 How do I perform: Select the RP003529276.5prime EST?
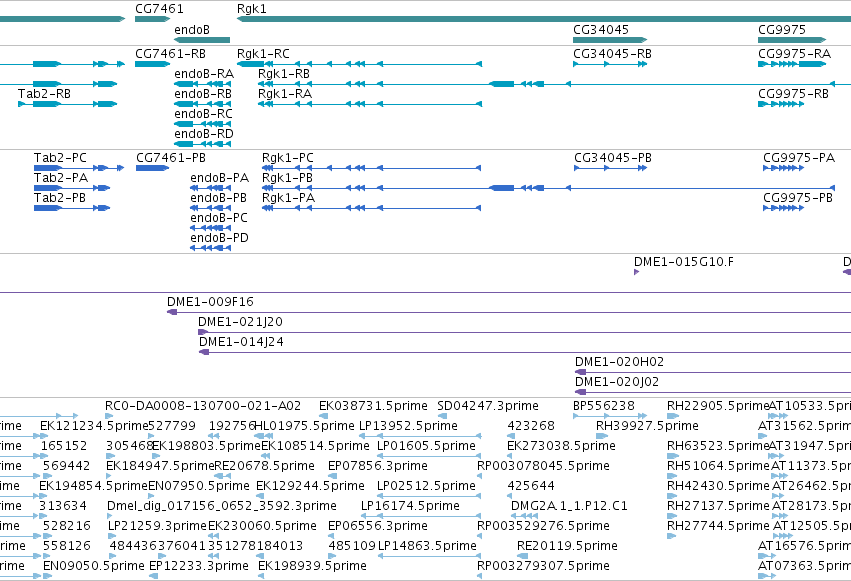coord(480,537)
